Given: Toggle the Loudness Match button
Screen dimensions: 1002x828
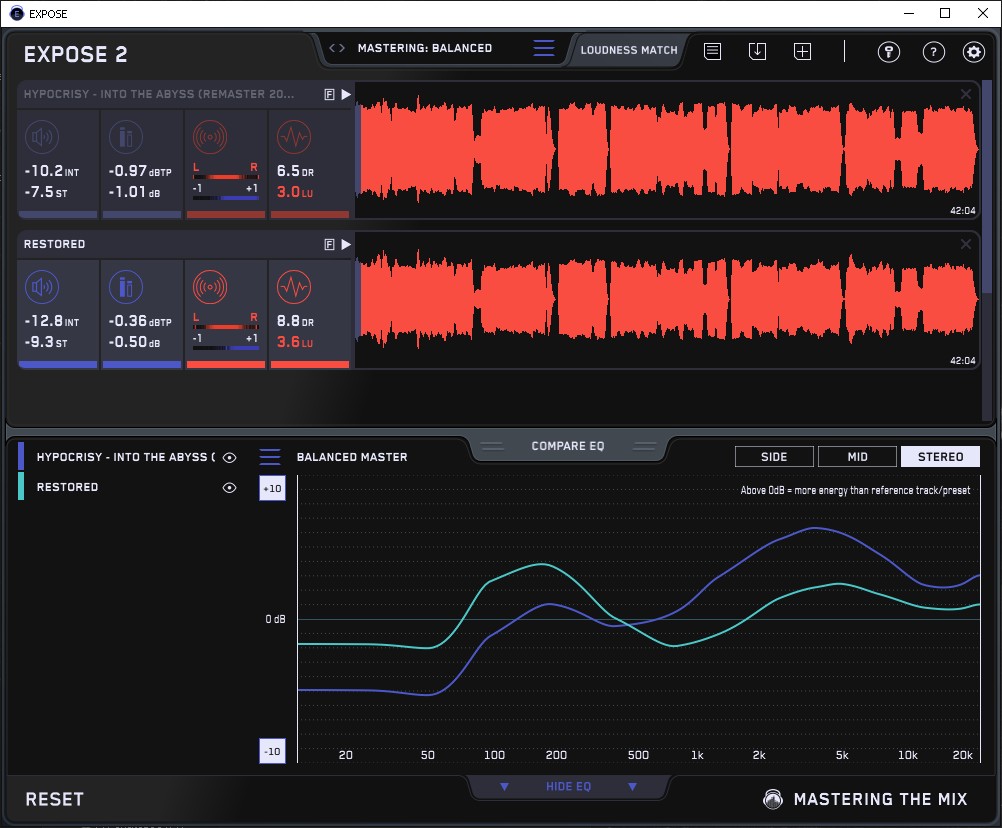Looking at the screenshot, I should pyautogui.click(x=629, y=49).
